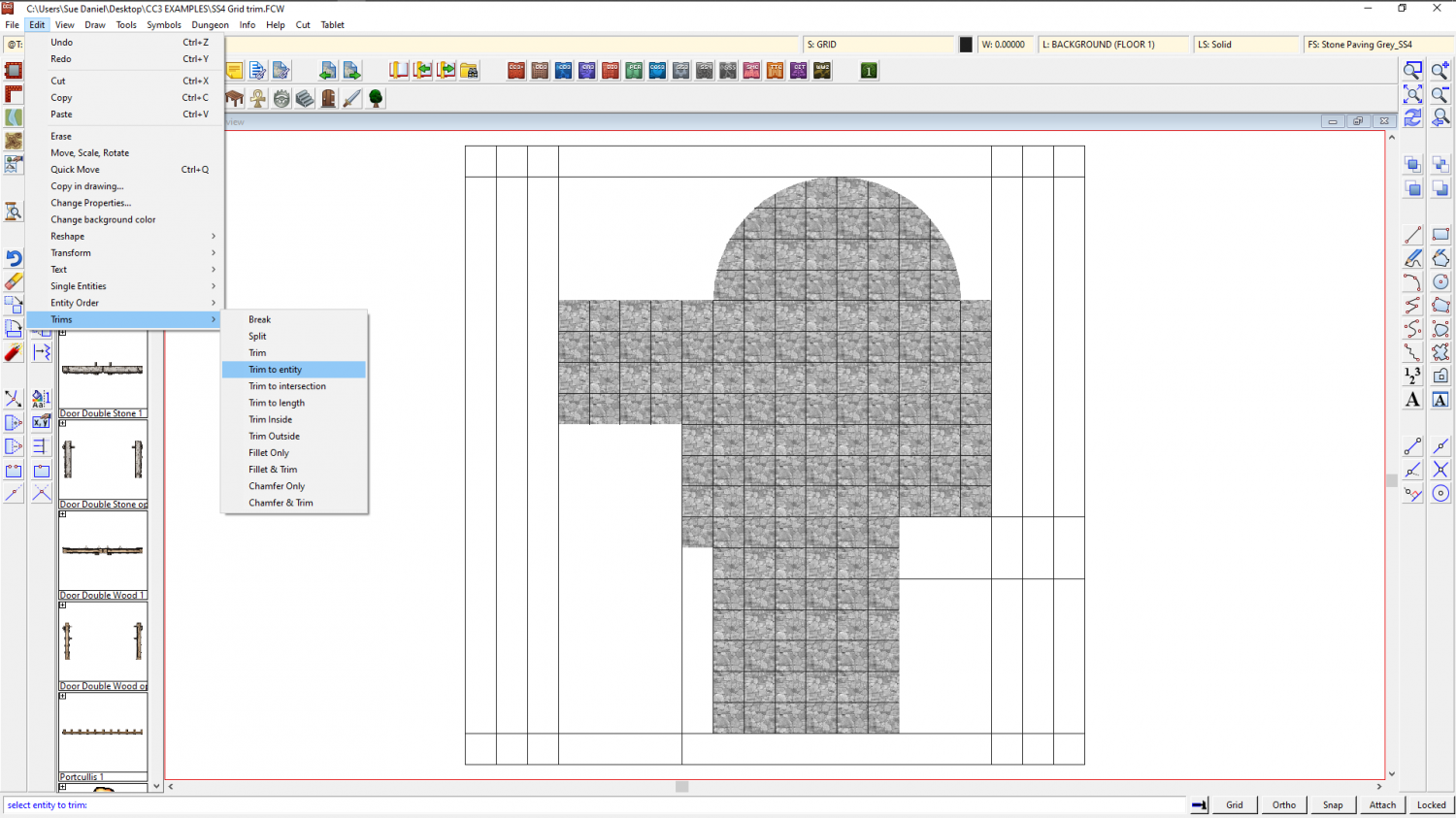Click the Zoom Out minus magnifier icon
The image size is (1456, 818).
[x=1440, y=94]
